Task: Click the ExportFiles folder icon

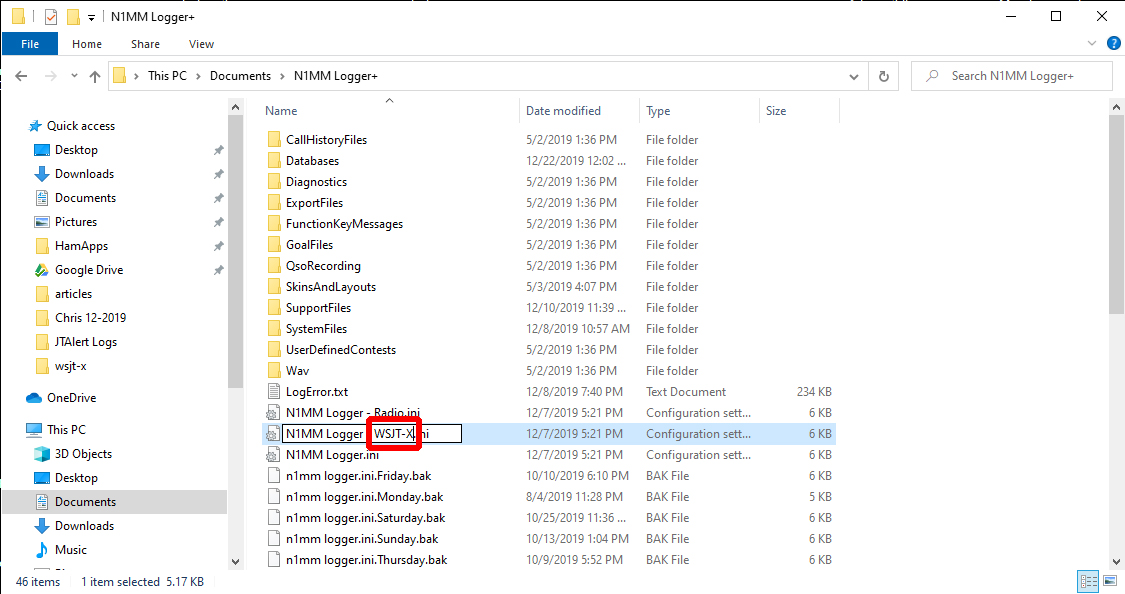Action: [273, 202]
